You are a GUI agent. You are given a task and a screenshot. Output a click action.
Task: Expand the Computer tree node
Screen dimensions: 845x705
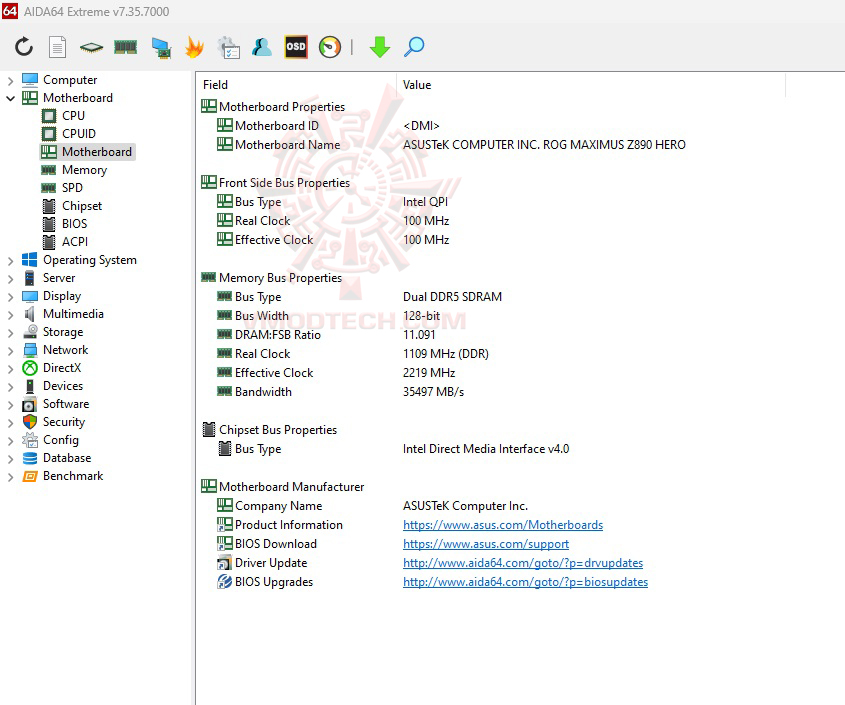coord(10,80)
